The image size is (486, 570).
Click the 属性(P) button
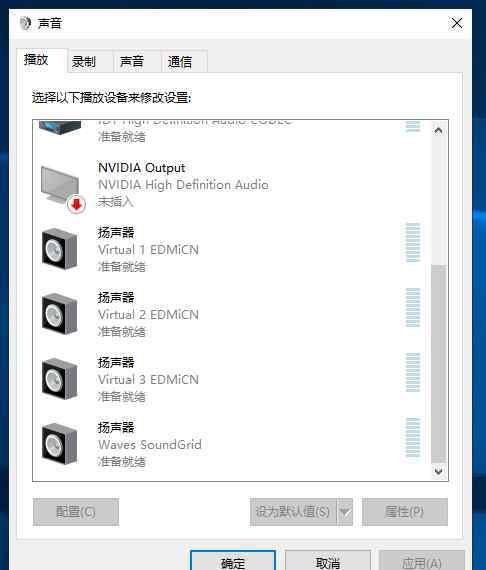(405, 512)
